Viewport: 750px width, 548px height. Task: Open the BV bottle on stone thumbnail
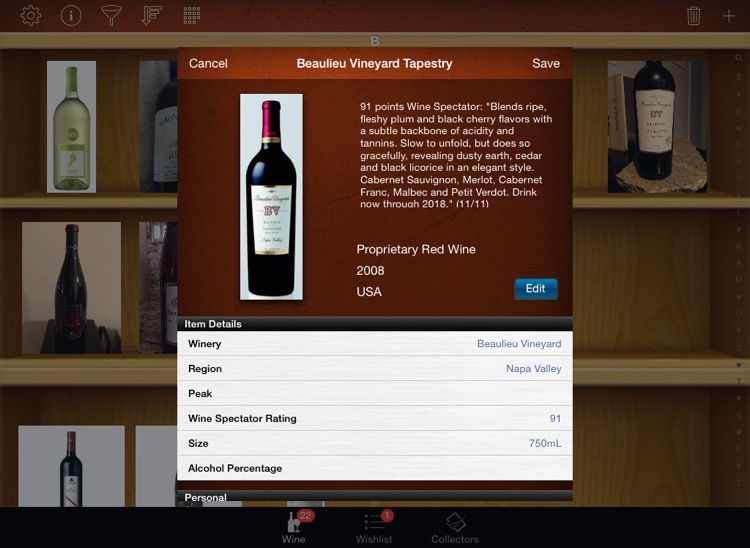click(657, 127)
